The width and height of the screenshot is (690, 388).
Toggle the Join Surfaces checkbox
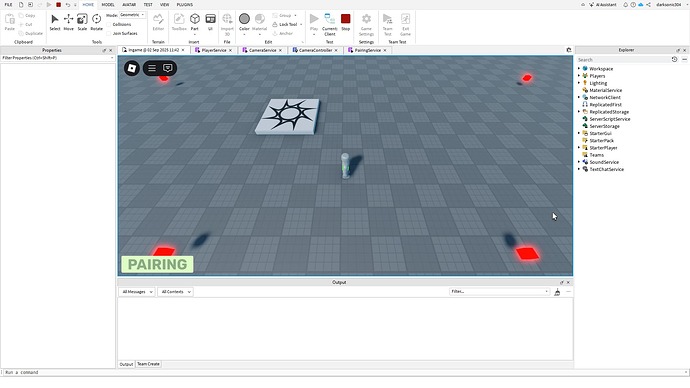click(109, 33)
